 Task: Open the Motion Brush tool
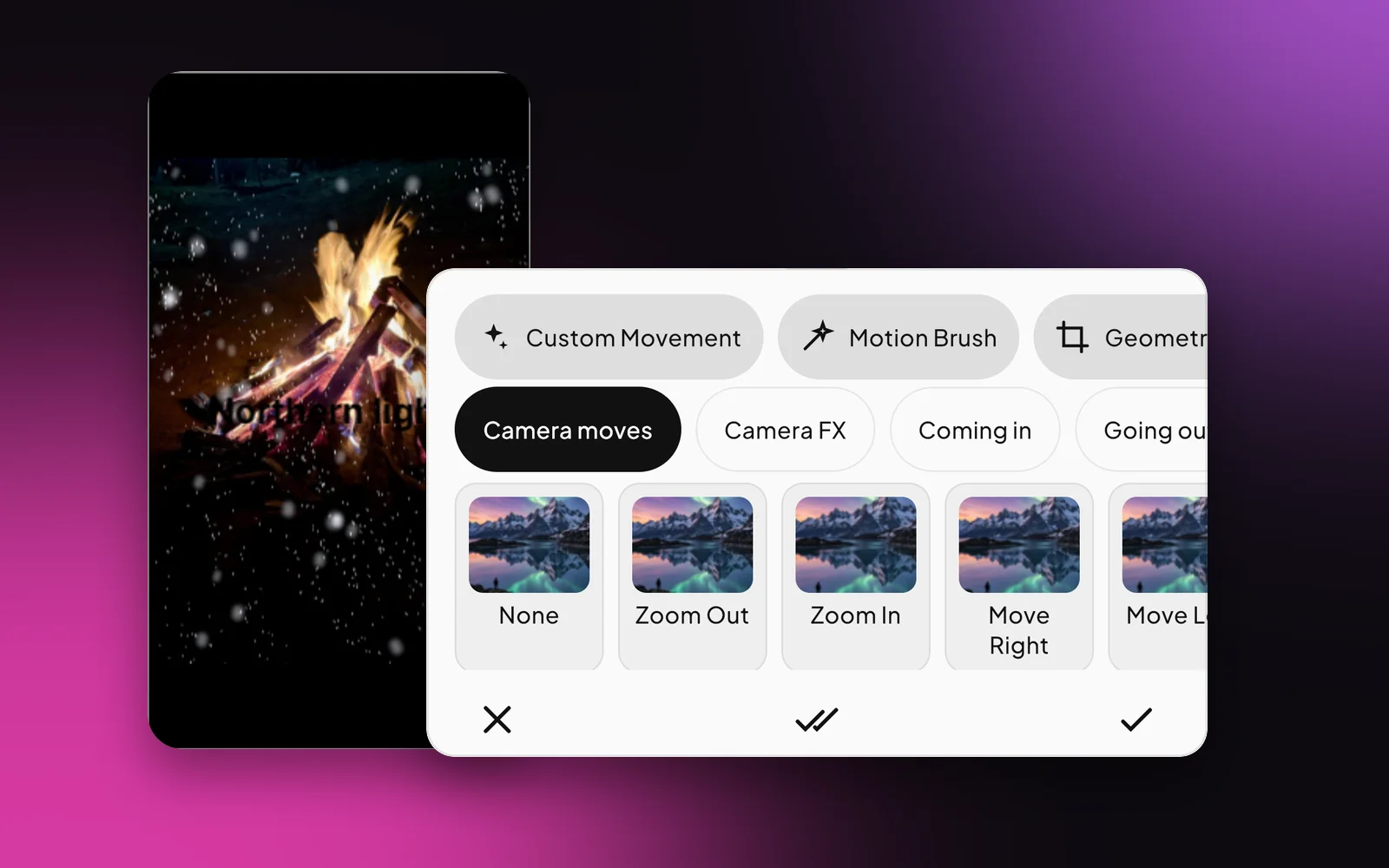(x=898, y=337)
